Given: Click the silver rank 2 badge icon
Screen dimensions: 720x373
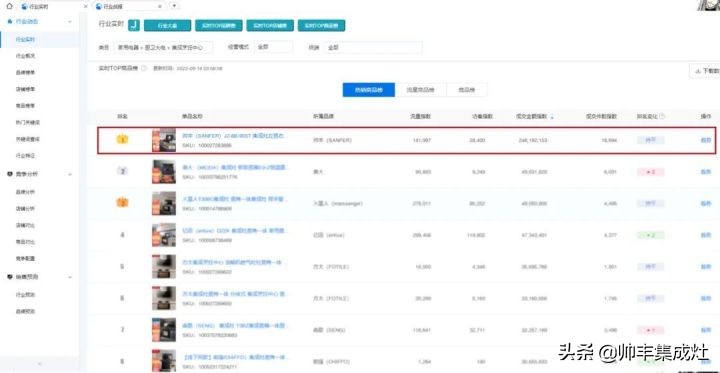Looking at the screenshot, I should 123,171.
